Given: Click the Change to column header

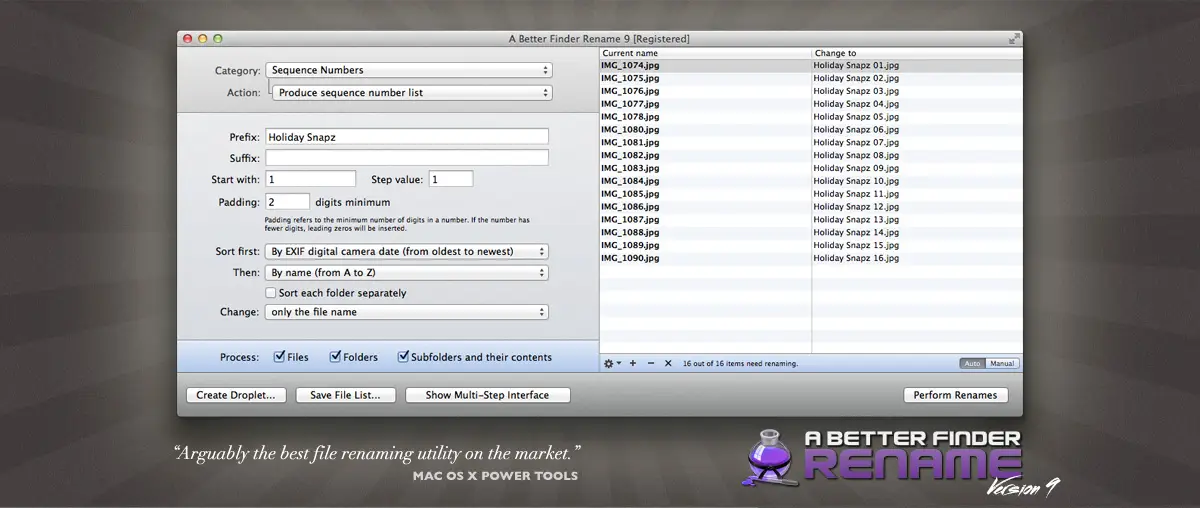Looking at the screenshot, I should 917,53.
